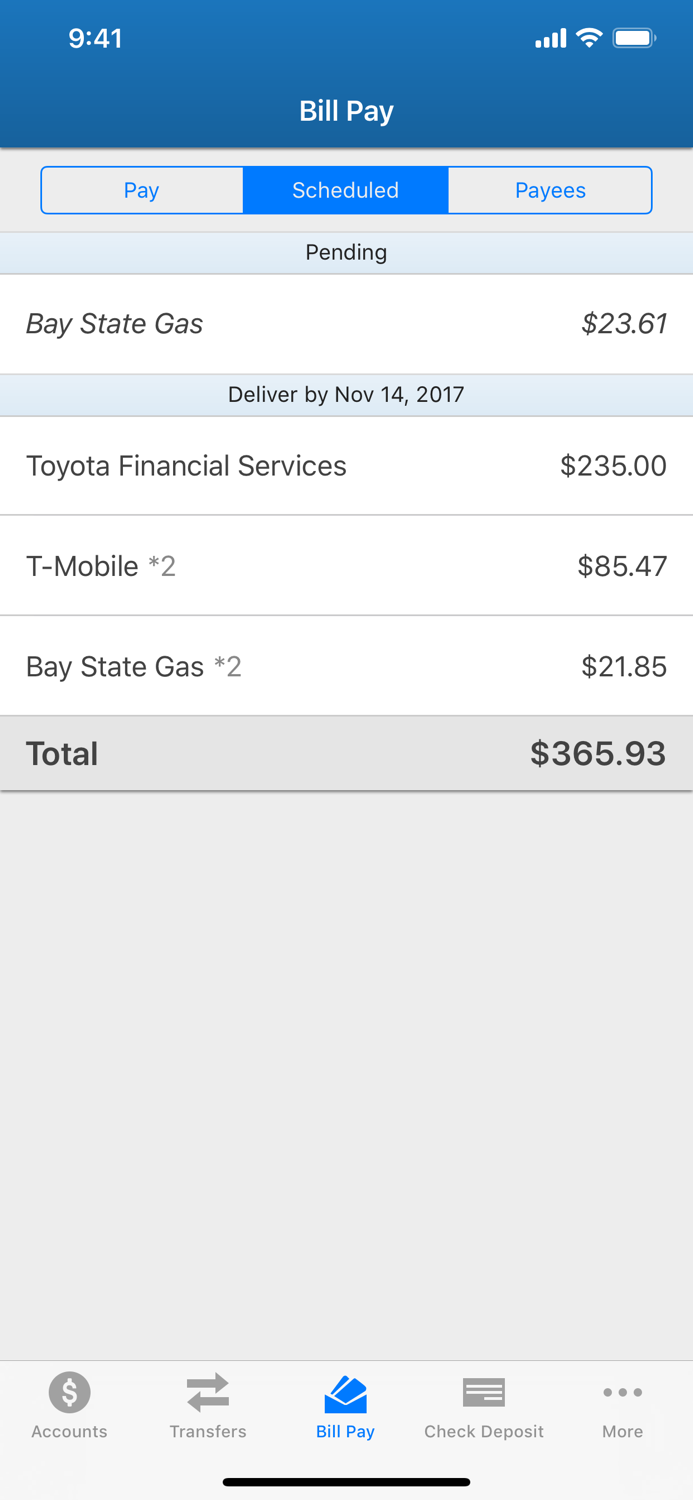Viewport: 693px width, 1500px height.
Task: Select the Transfers arrows icon
Action: coord(207,1392)
